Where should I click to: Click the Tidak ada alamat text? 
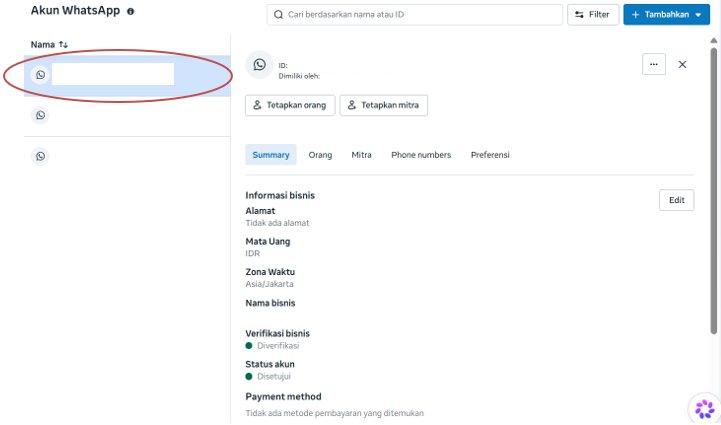(277, 223)
